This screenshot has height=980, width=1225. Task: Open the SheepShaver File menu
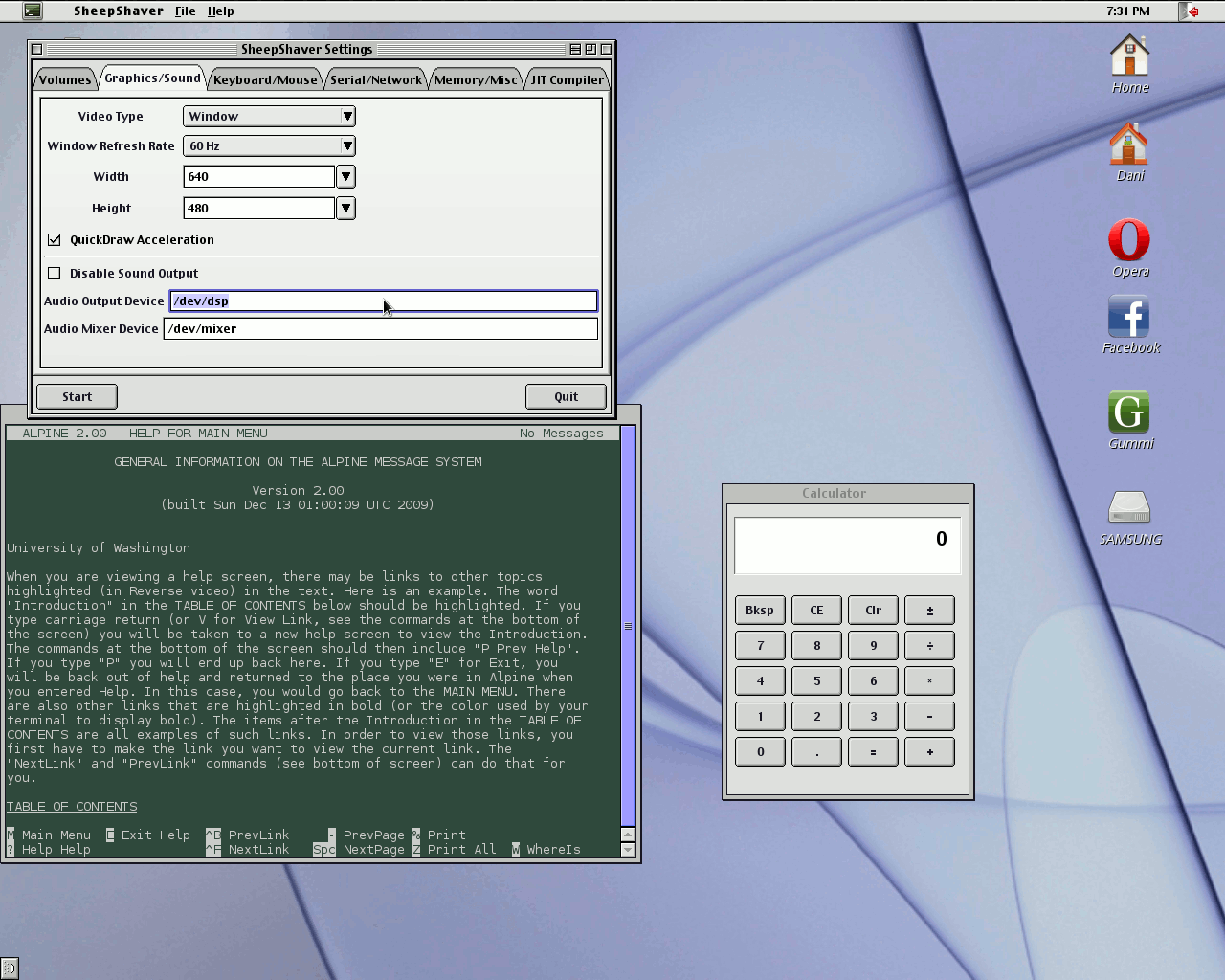coord(186,11)
